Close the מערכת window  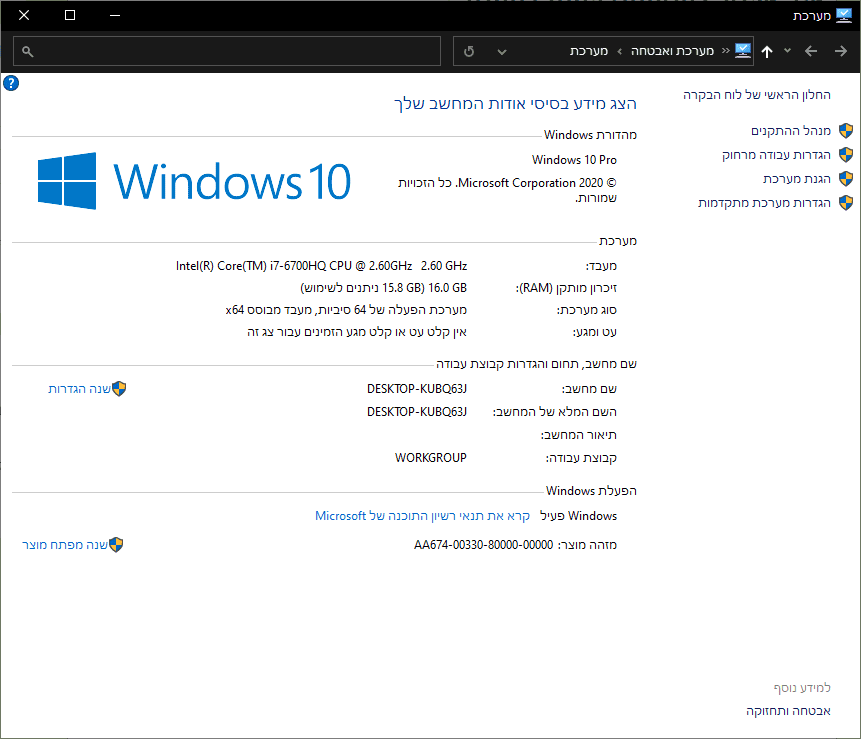[x=24, y=15]
